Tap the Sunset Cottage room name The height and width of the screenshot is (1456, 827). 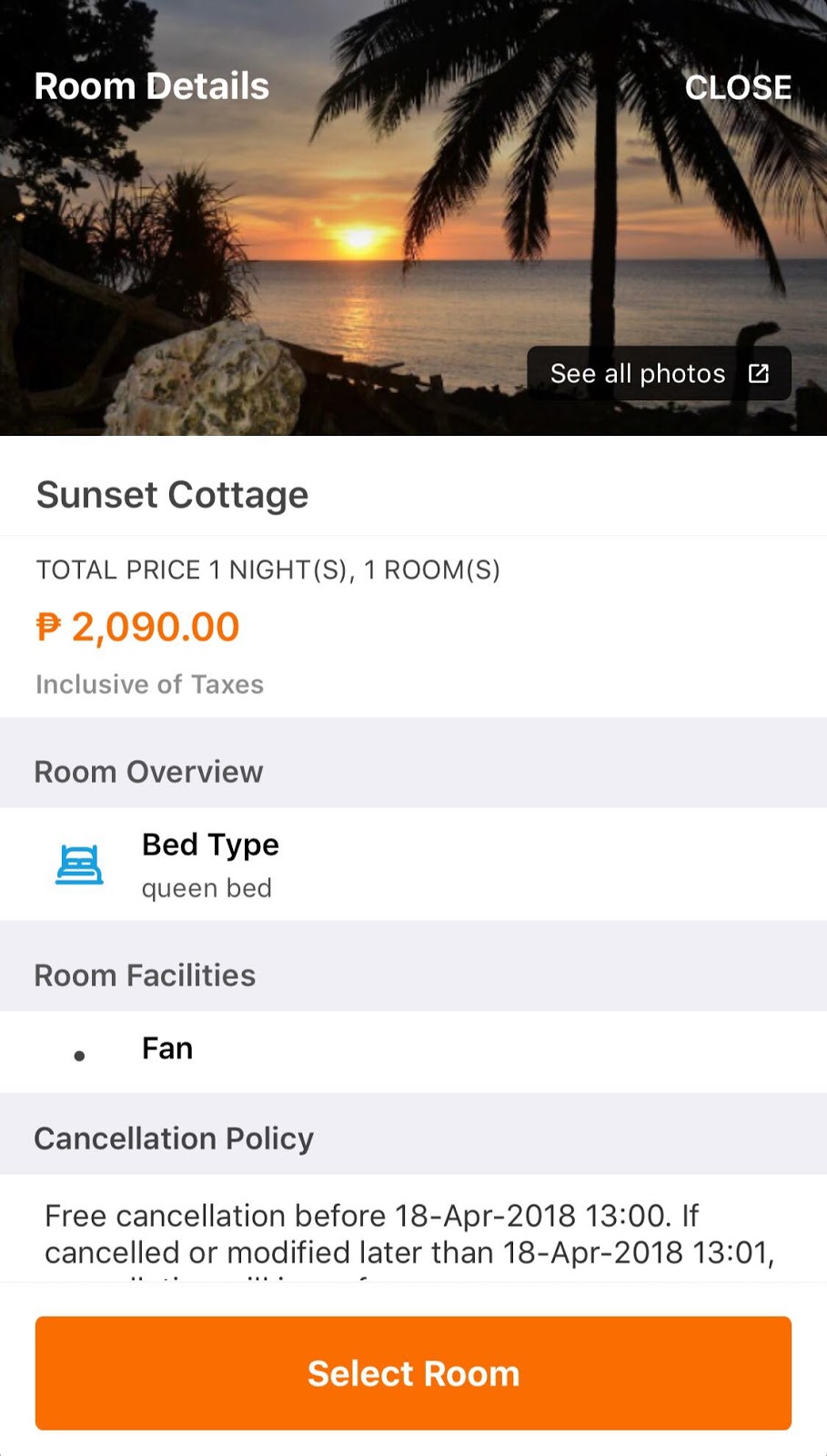coord(172,495)
